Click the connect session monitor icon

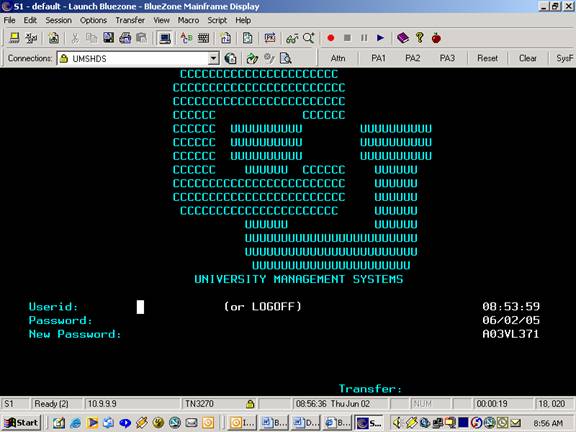click(14, 38)
